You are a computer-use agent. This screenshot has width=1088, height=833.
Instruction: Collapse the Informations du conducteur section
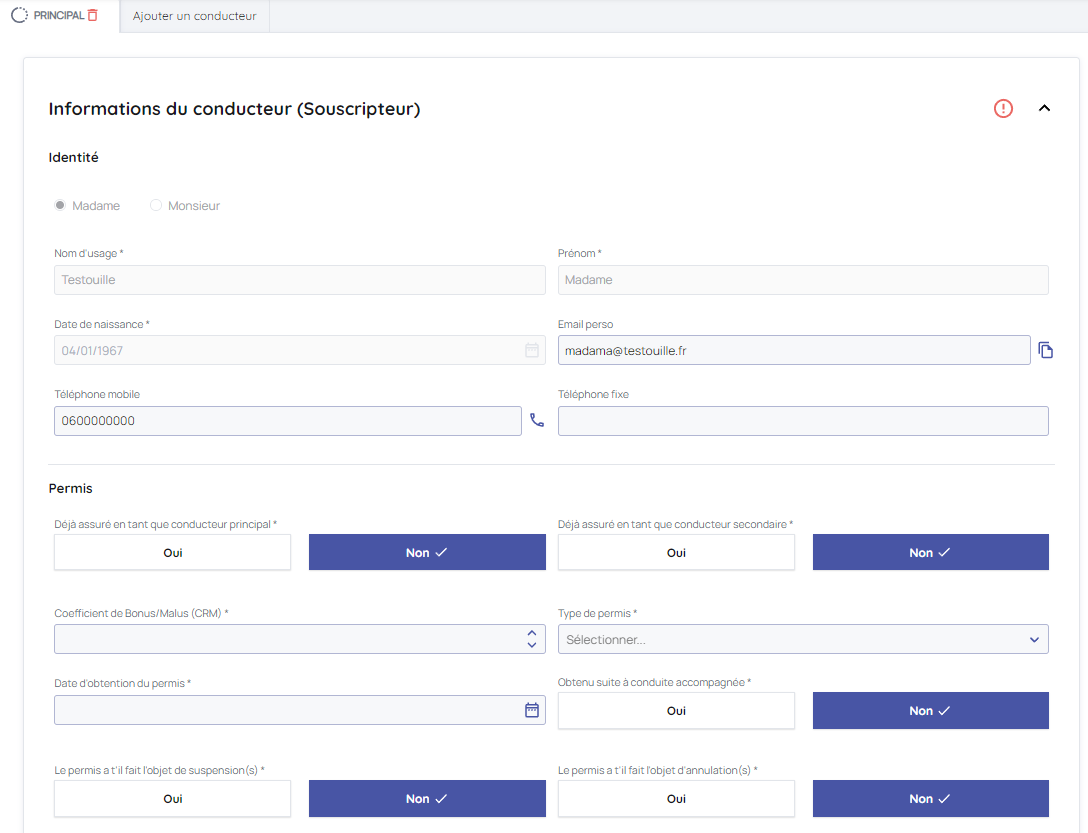1044,108
